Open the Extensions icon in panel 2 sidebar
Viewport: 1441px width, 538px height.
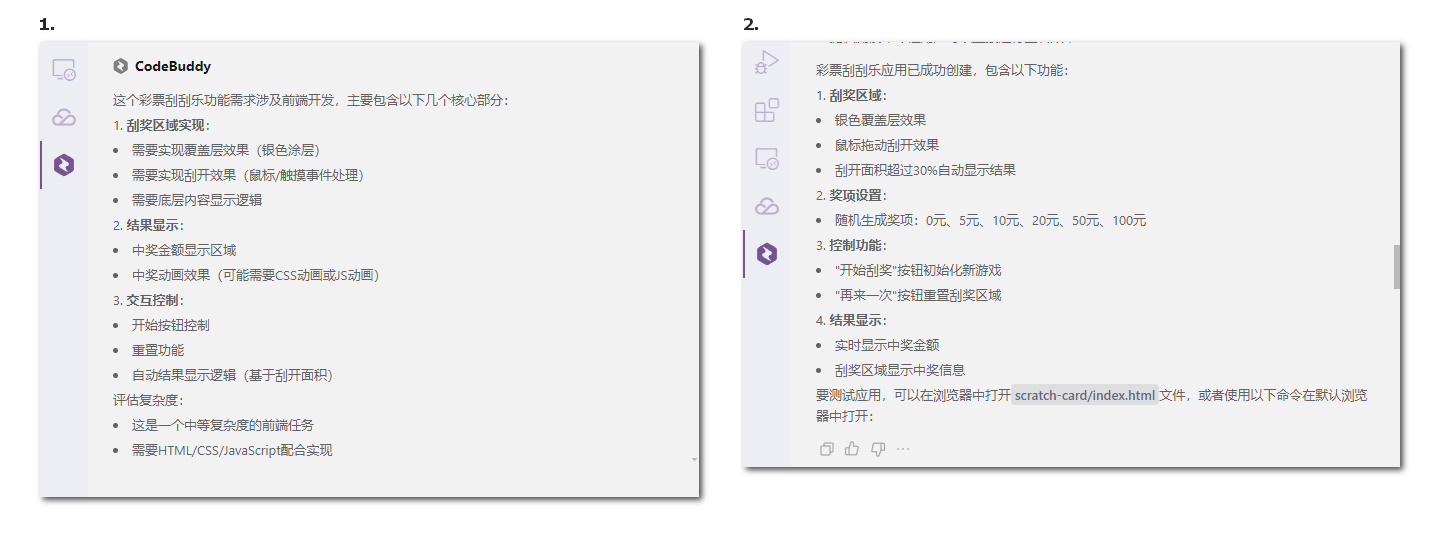tap(767, 110)
